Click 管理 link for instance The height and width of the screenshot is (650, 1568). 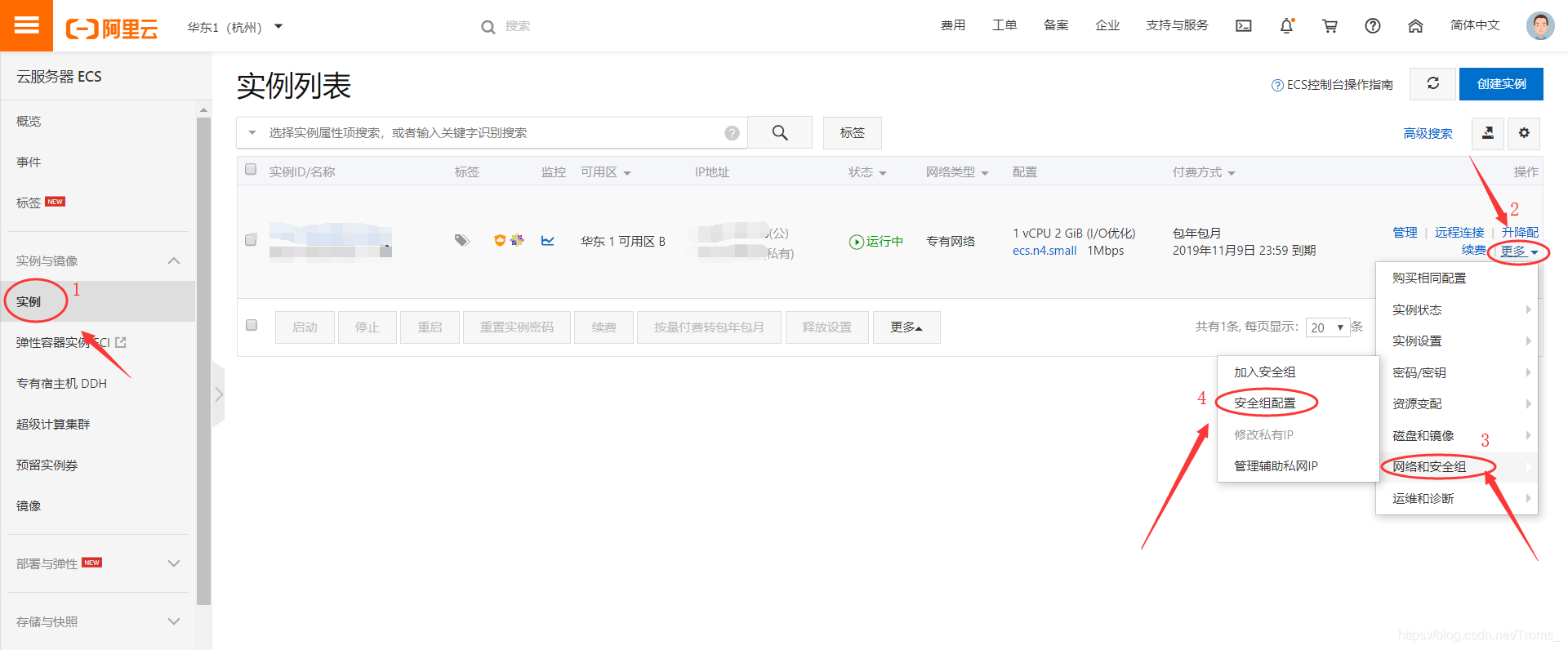click(x=1405, y=233)
